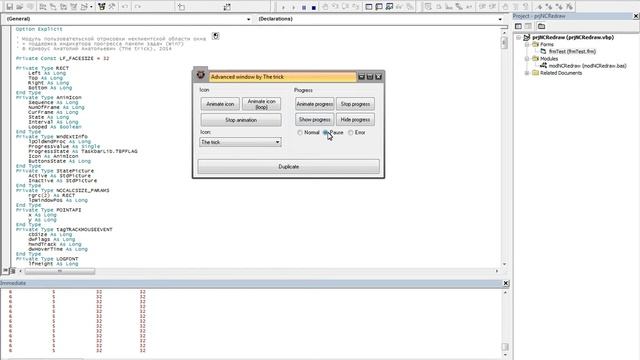
Task: Click the Toggle Bookmark flag icon
Action: pyautogui.click(x=539, y=7)
